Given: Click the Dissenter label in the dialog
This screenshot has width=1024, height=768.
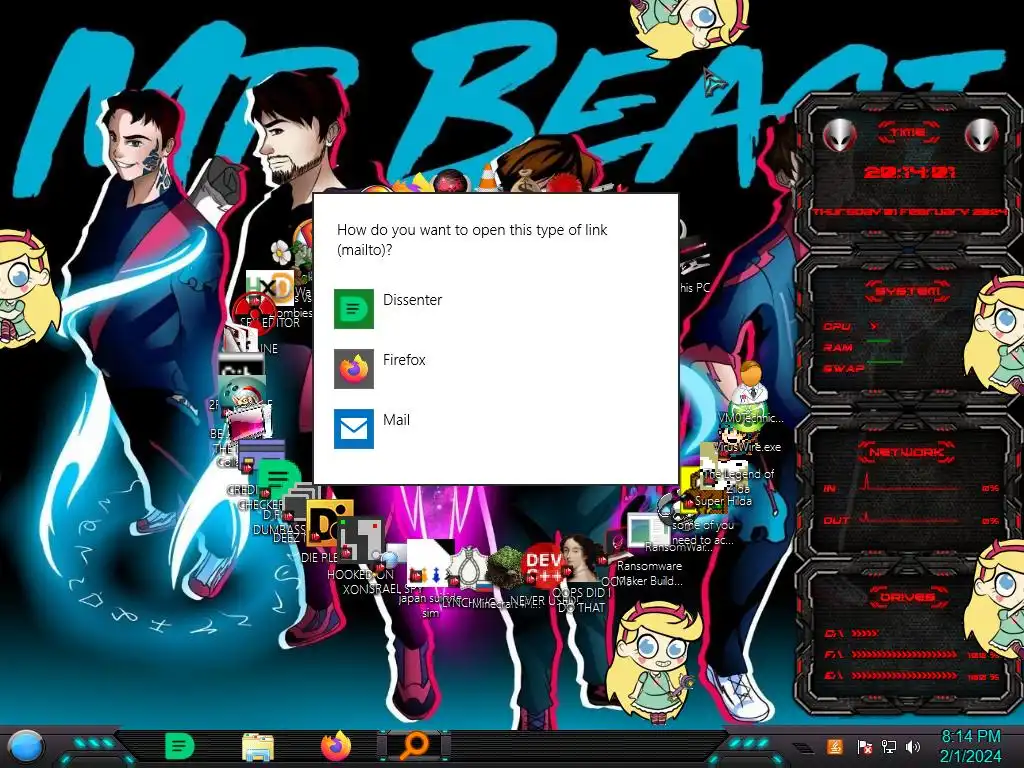Looking at the screenshot, I should tap(412, 300).
